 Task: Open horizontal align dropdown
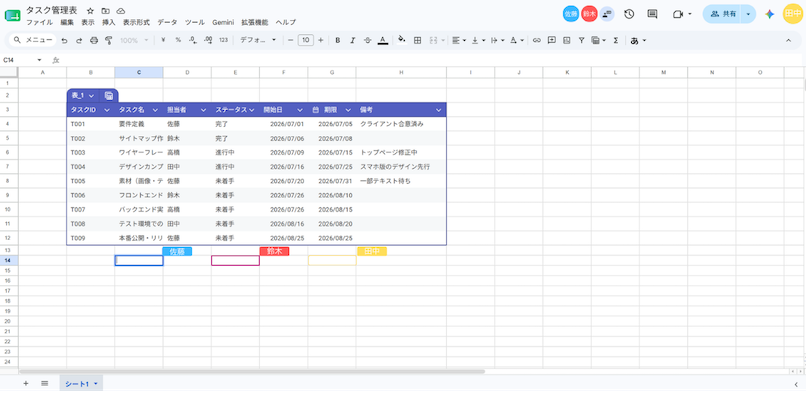pyautogui.click(x=459, y=40)
